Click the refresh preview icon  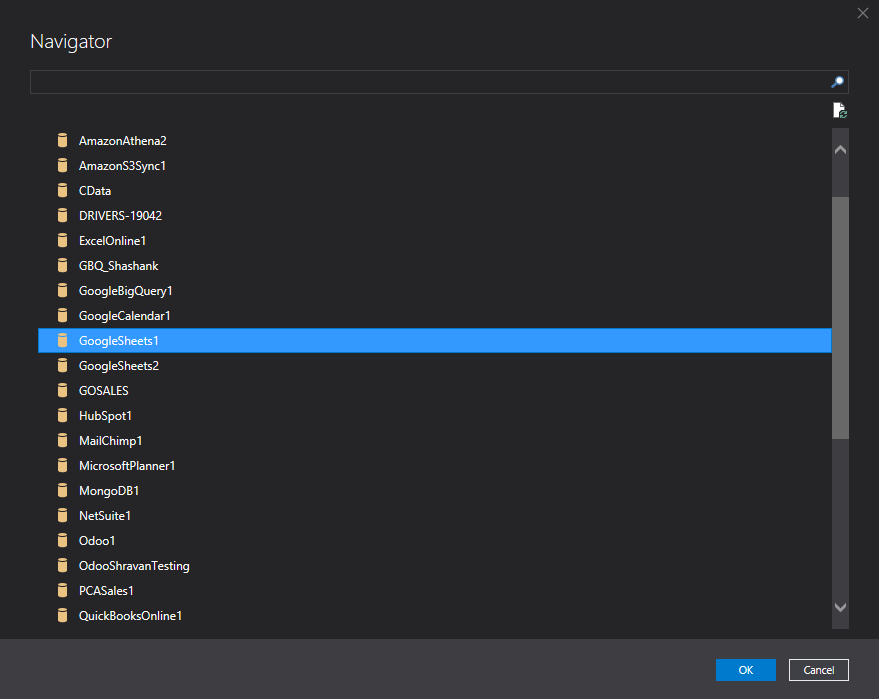click(x=839, y=110)
